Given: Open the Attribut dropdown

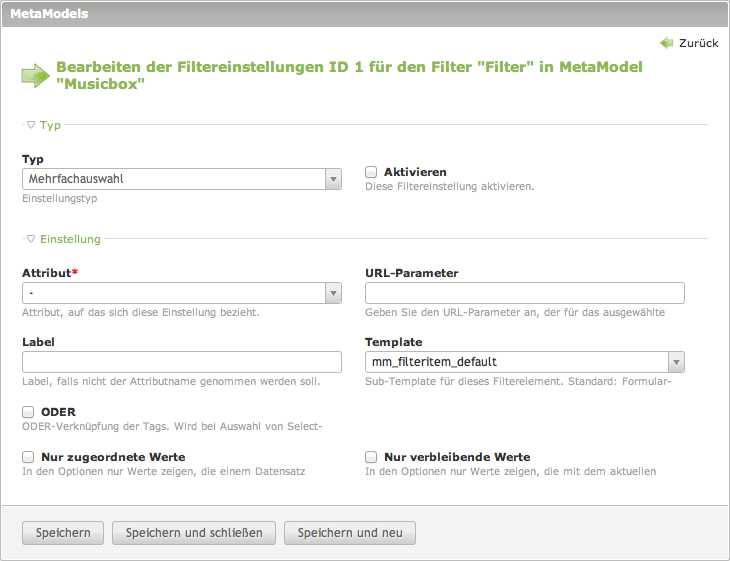Looking at the screenshot, I should pos(182,293).
